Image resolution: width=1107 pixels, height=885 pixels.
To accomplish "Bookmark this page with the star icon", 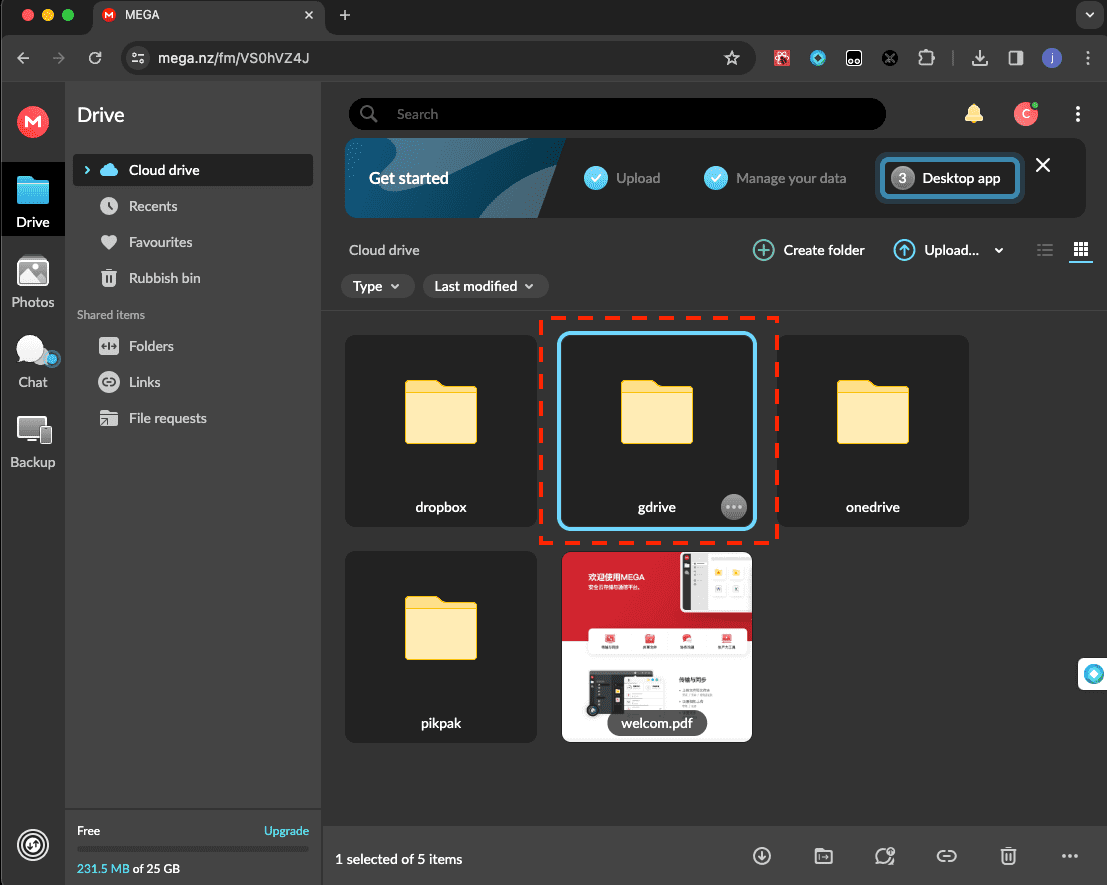I will tap(732, 58).
